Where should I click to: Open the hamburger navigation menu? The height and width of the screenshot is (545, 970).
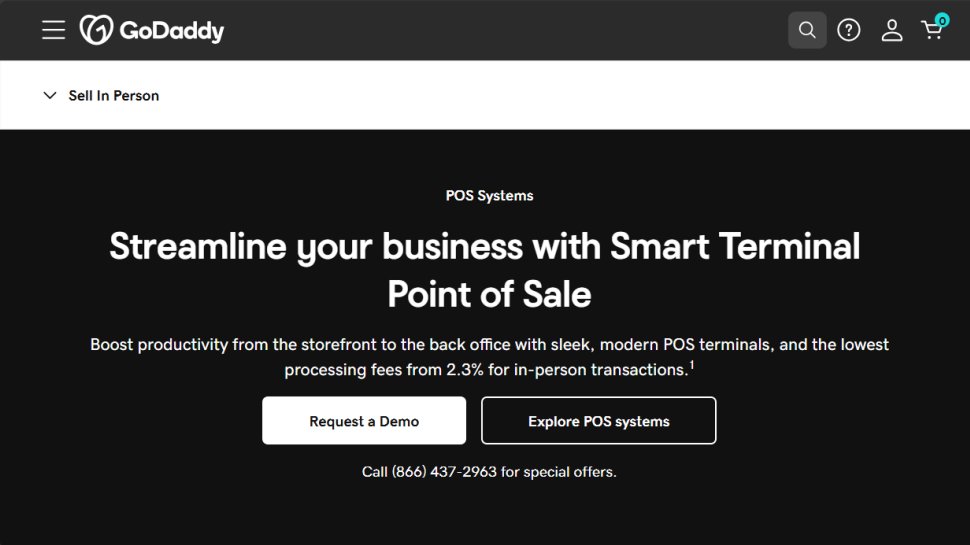pos(54,30)
